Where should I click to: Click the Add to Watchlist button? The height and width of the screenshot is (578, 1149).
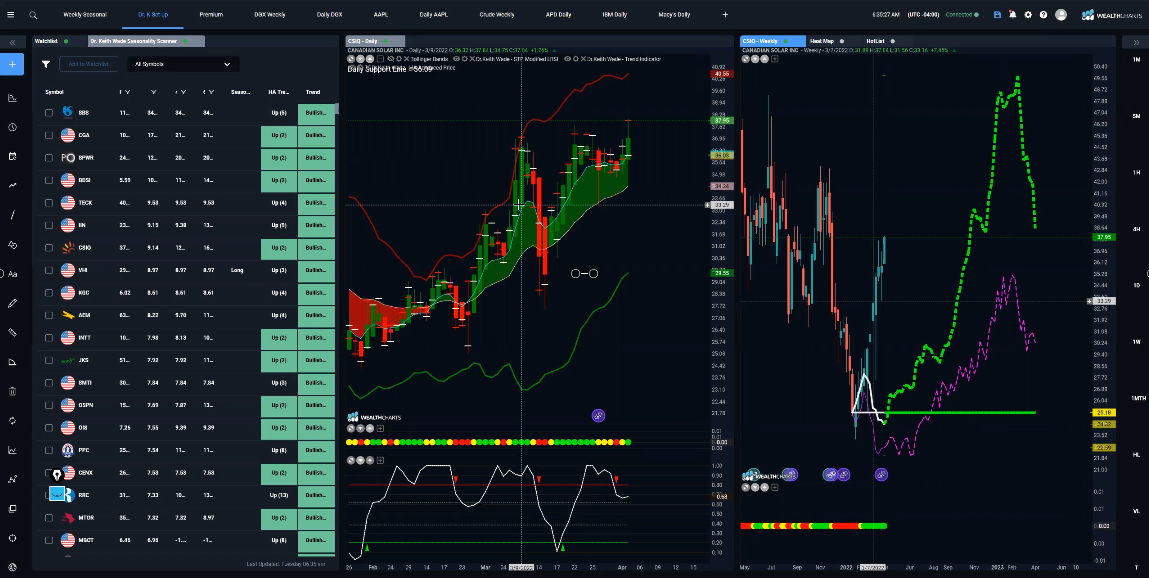(89, 64)
